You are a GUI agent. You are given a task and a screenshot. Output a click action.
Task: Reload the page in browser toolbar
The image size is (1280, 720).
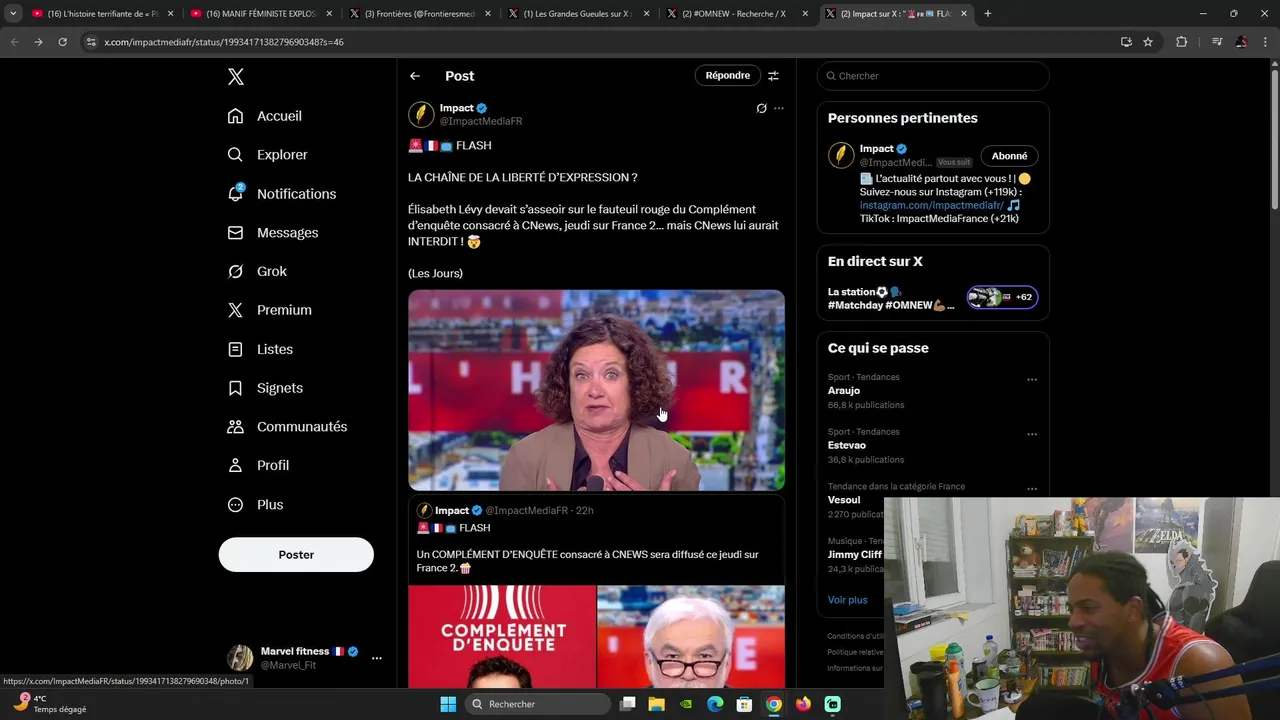(x=62, y=42)
